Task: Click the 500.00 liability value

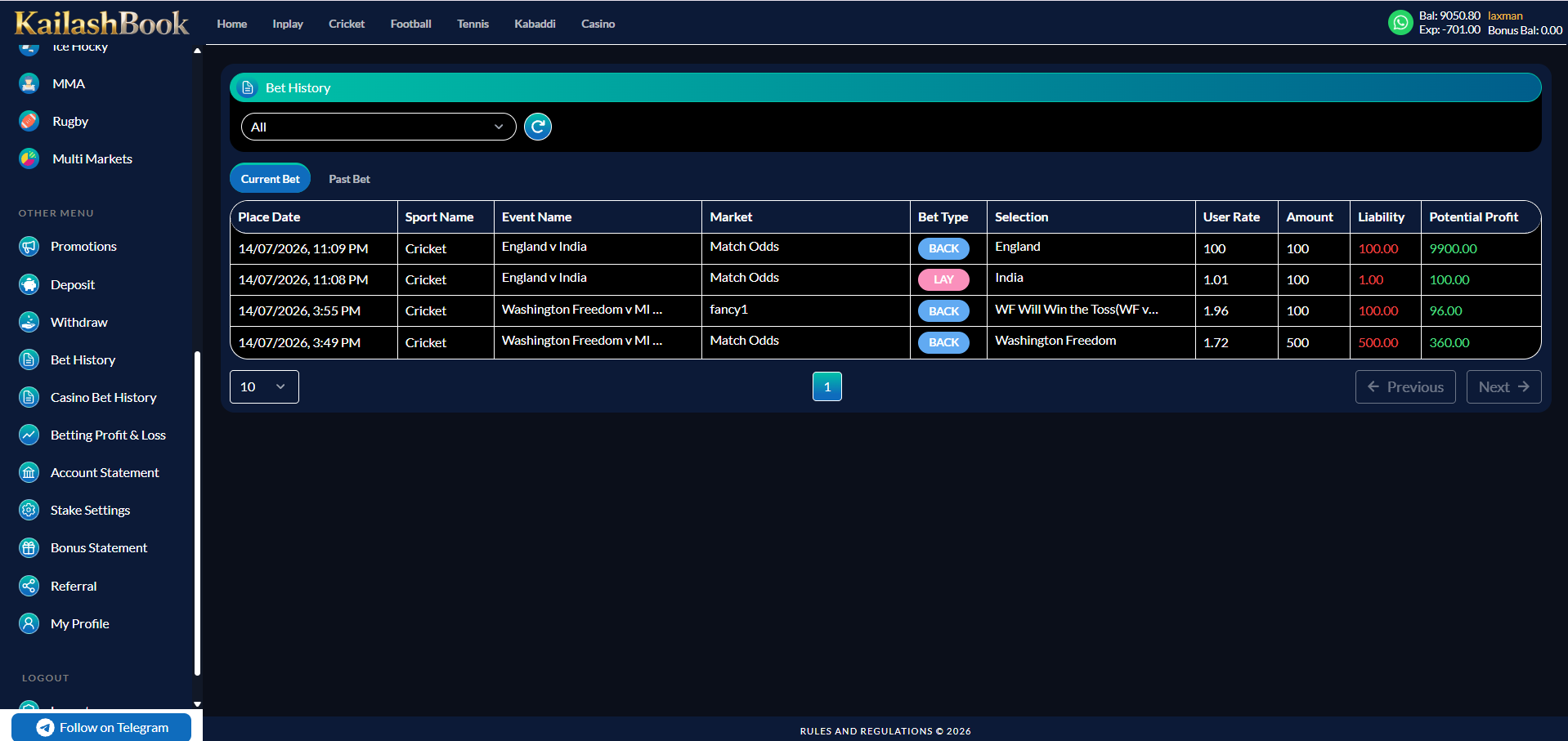Action: (1378, 342)
